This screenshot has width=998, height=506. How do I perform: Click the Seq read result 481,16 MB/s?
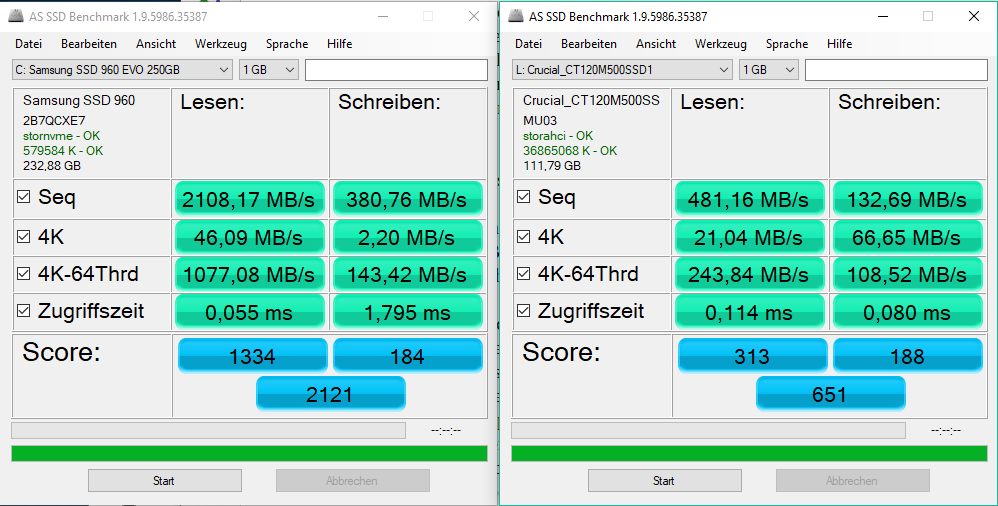[749, 199]
